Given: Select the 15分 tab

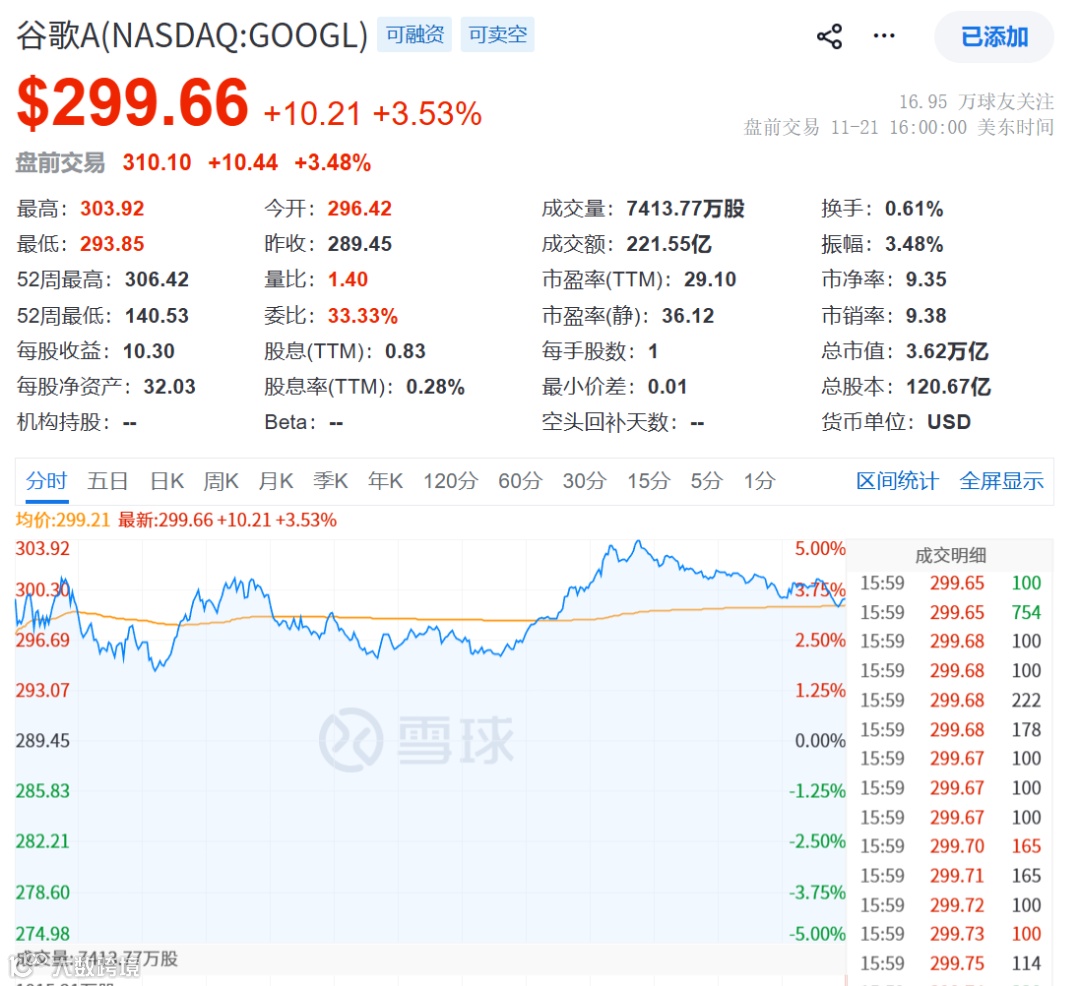Looking at the screenshot, I should tap(649, 481).
